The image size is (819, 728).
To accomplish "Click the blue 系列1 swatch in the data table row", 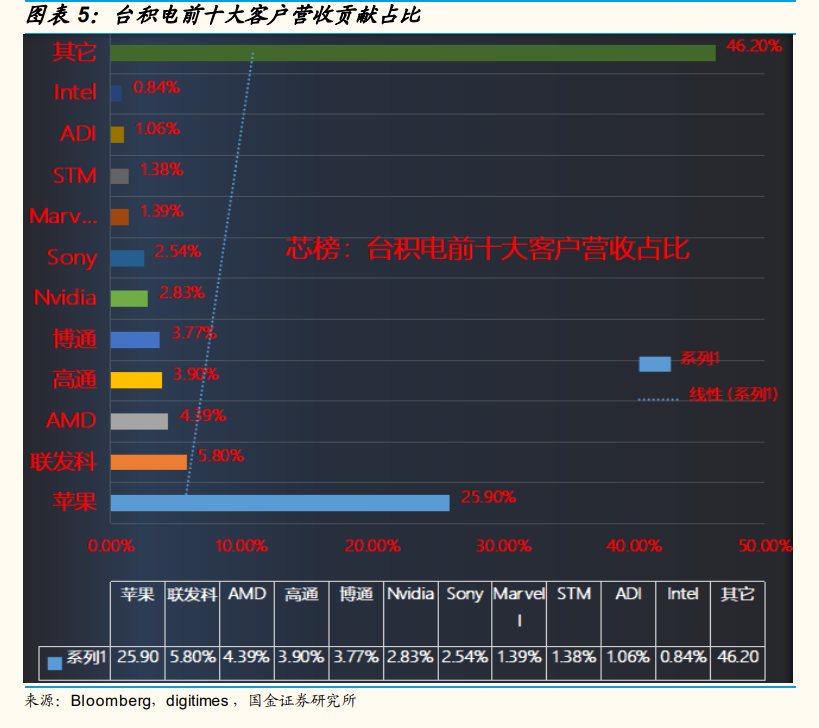I will [x=55, y=663].
